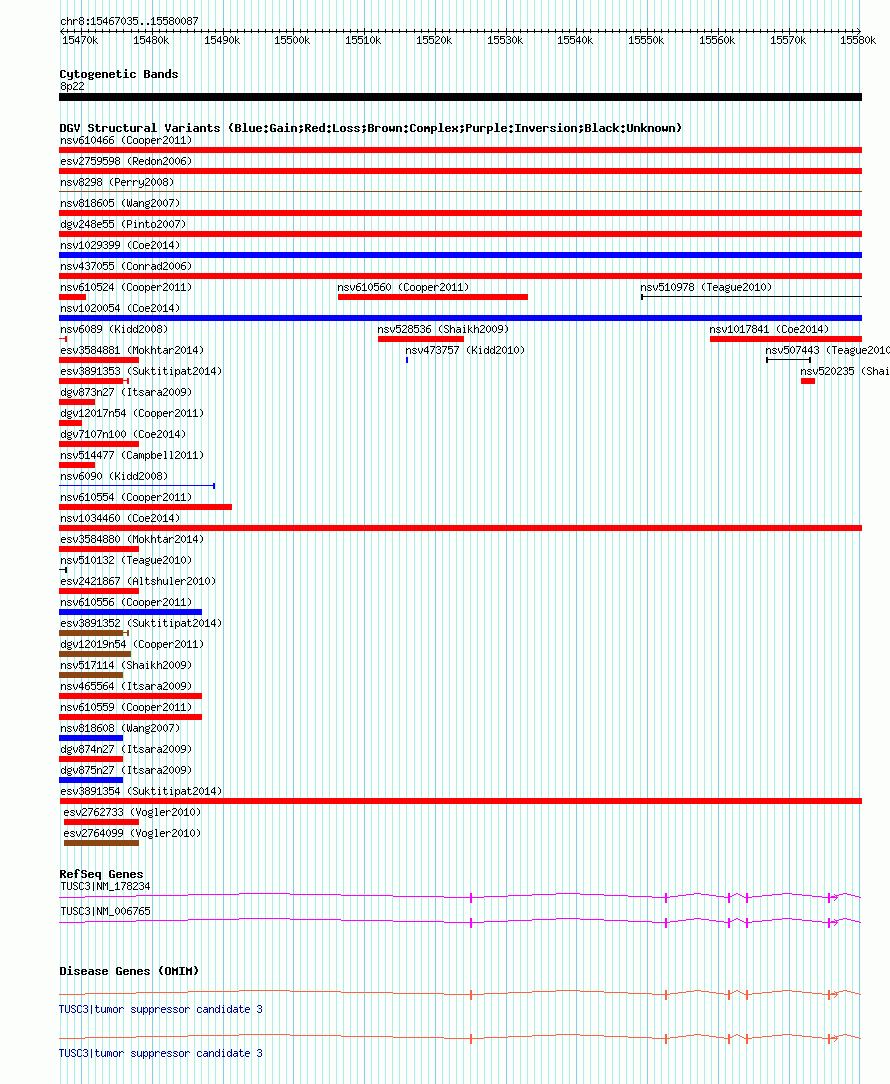Click the red bar under nsv610560
The height and width of the screenshot is (1084, 890).
(x=433, y=297)
